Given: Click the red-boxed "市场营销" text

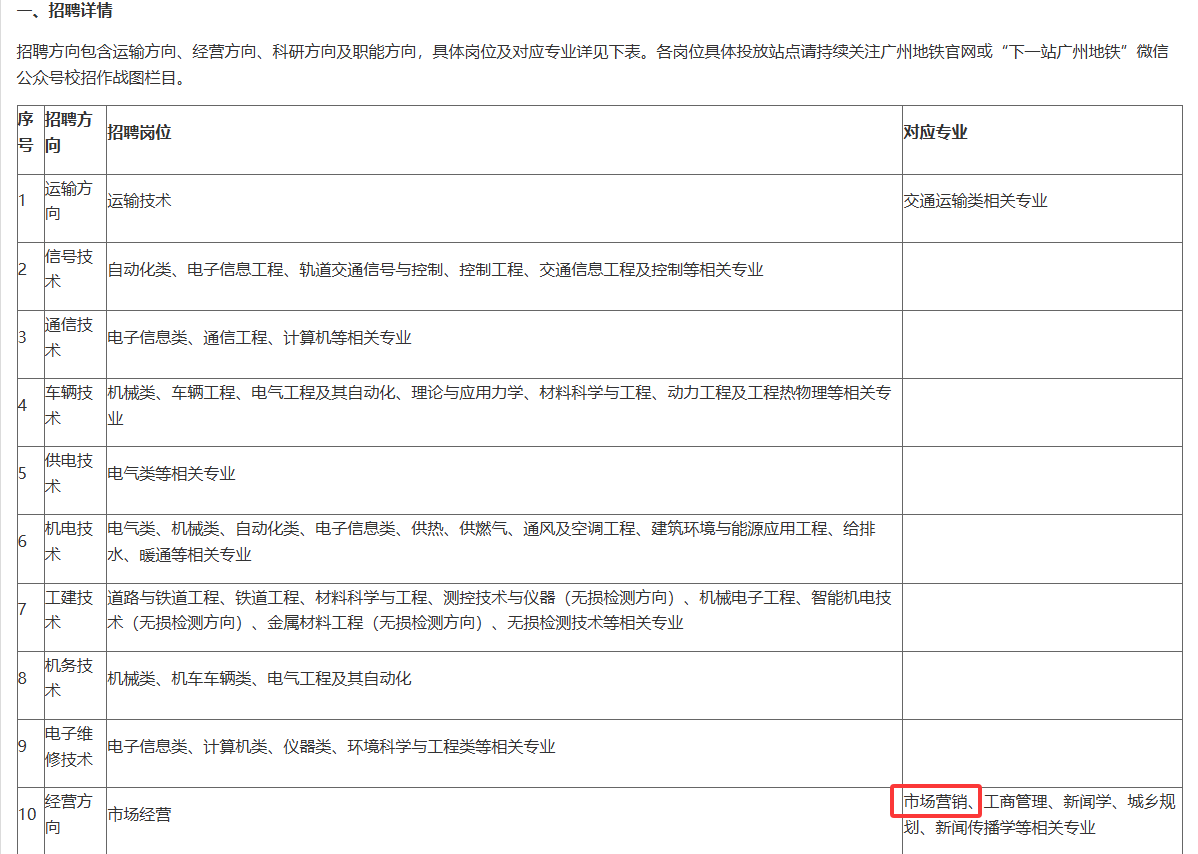Looking at the screenshot, I should pyautogui.click(x=935, y=801).
